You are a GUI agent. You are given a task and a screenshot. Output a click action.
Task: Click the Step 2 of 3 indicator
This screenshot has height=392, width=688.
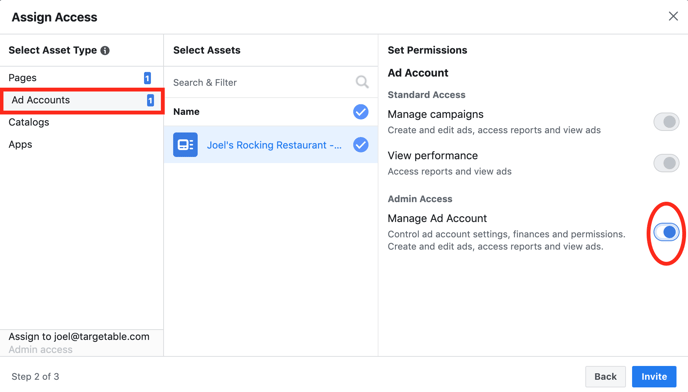[35, 377]
